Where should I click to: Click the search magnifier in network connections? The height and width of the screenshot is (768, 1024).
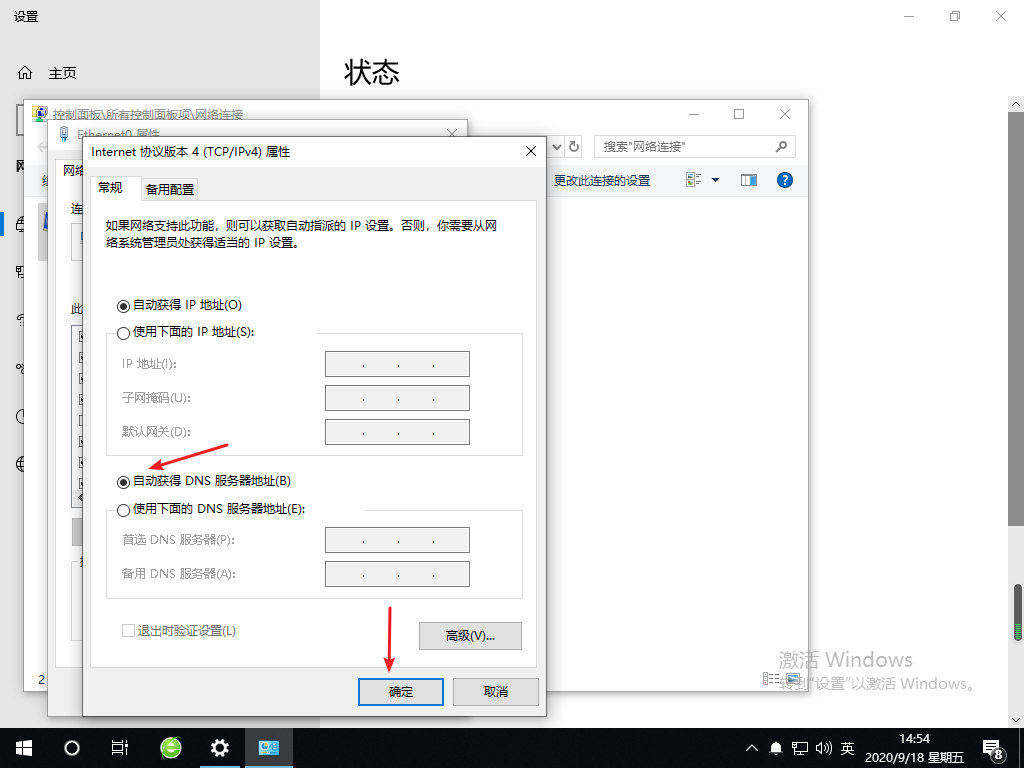pyautogui.click(x=781, y=146)
